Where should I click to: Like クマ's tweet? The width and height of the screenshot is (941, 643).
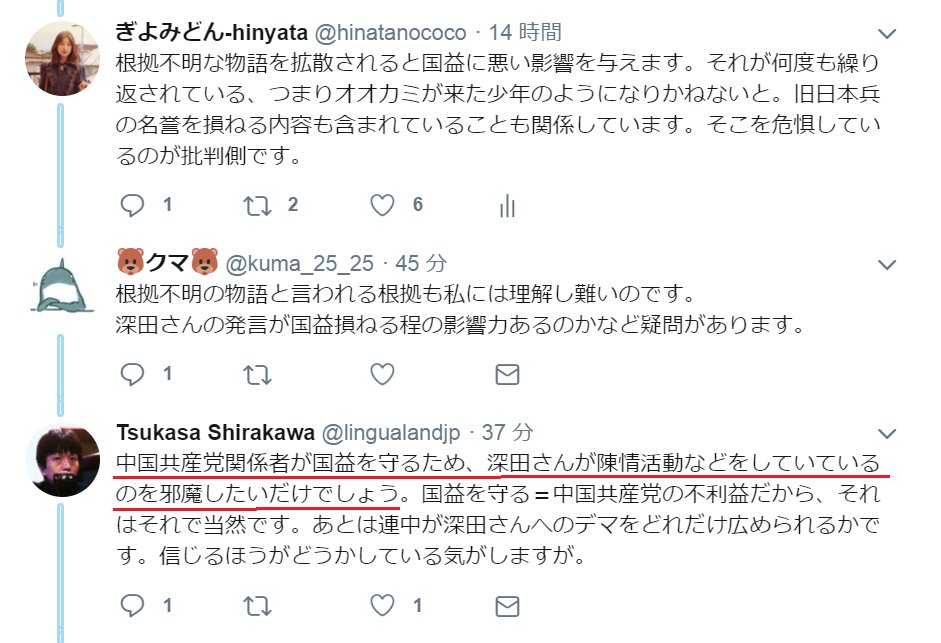(x=382, y=374)
